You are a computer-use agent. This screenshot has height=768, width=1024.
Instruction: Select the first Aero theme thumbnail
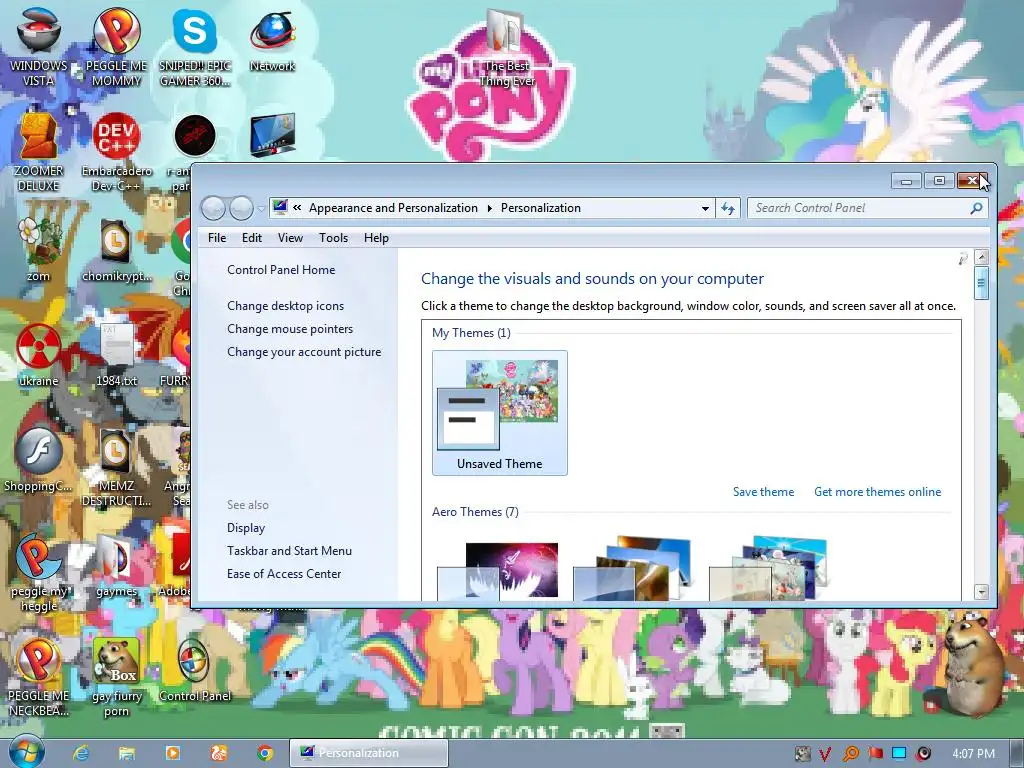[x=498, y=571]
